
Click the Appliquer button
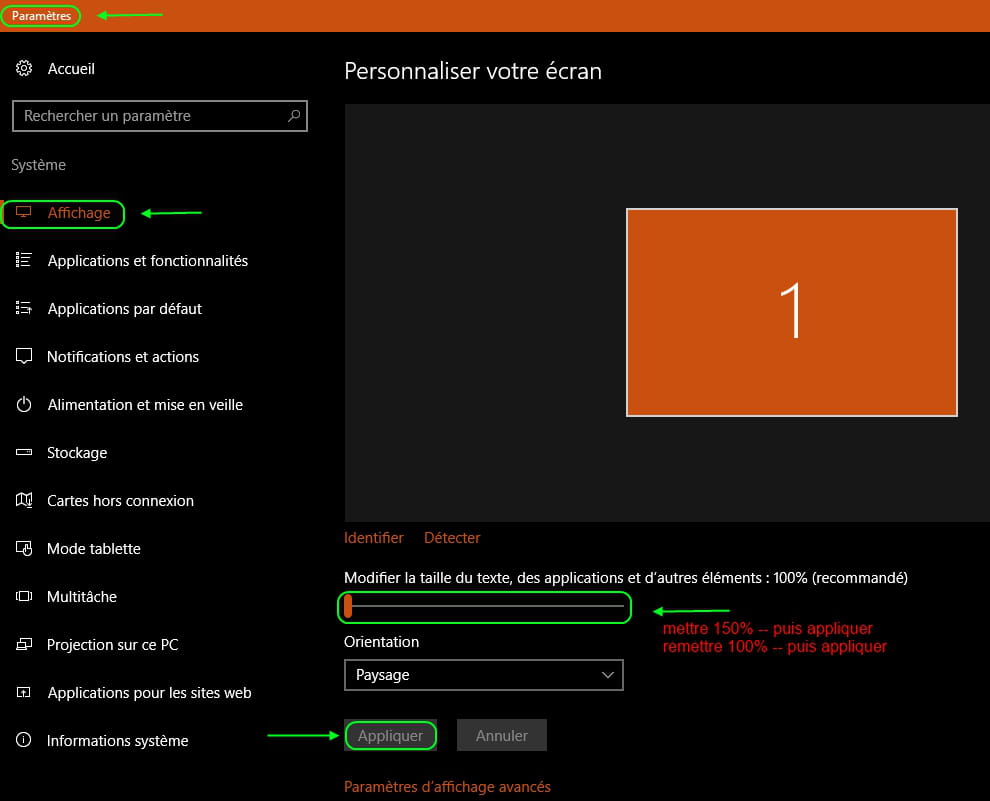click(390, 735)
